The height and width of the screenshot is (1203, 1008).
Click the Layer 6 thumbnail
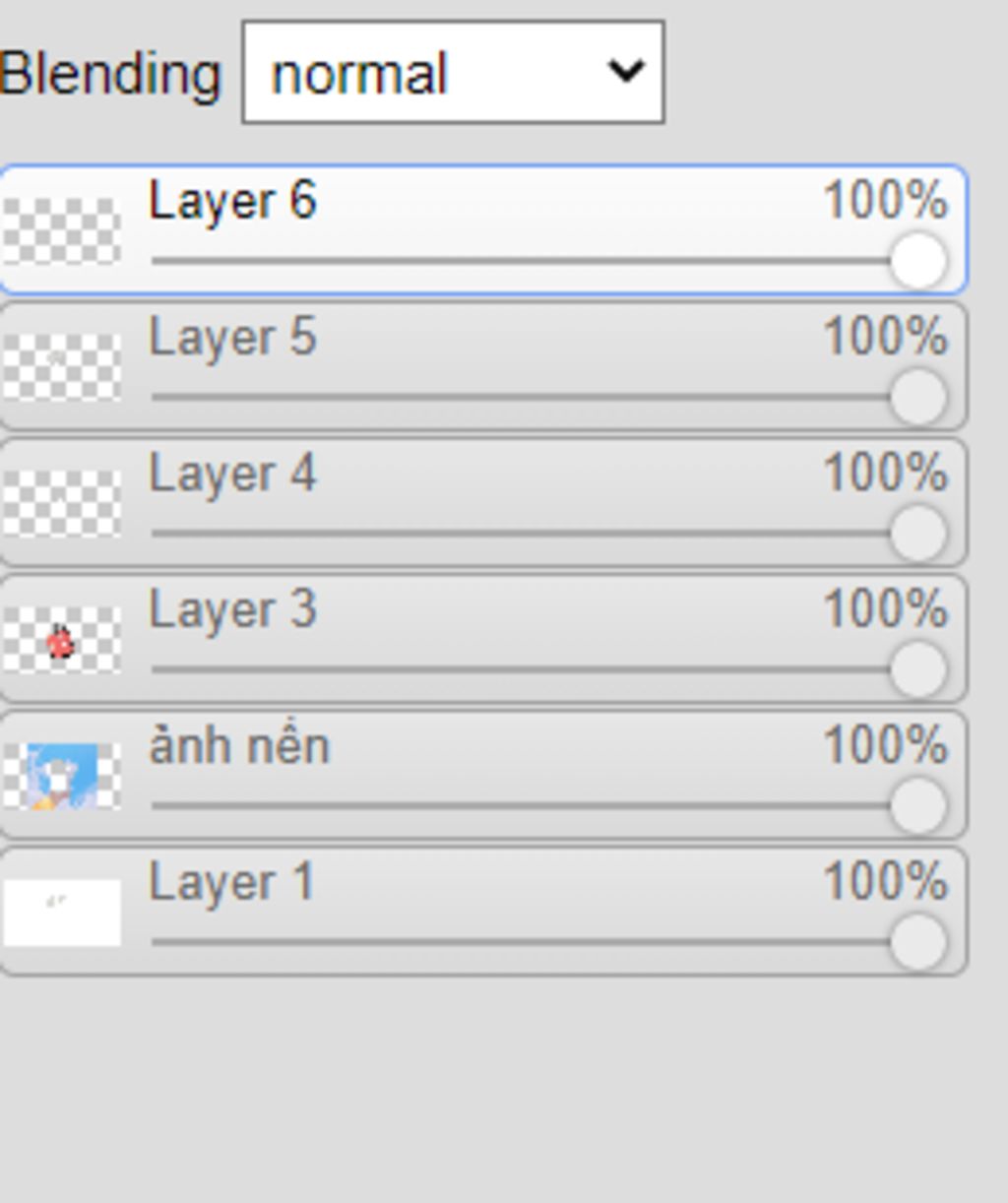[x=62, y=230]
